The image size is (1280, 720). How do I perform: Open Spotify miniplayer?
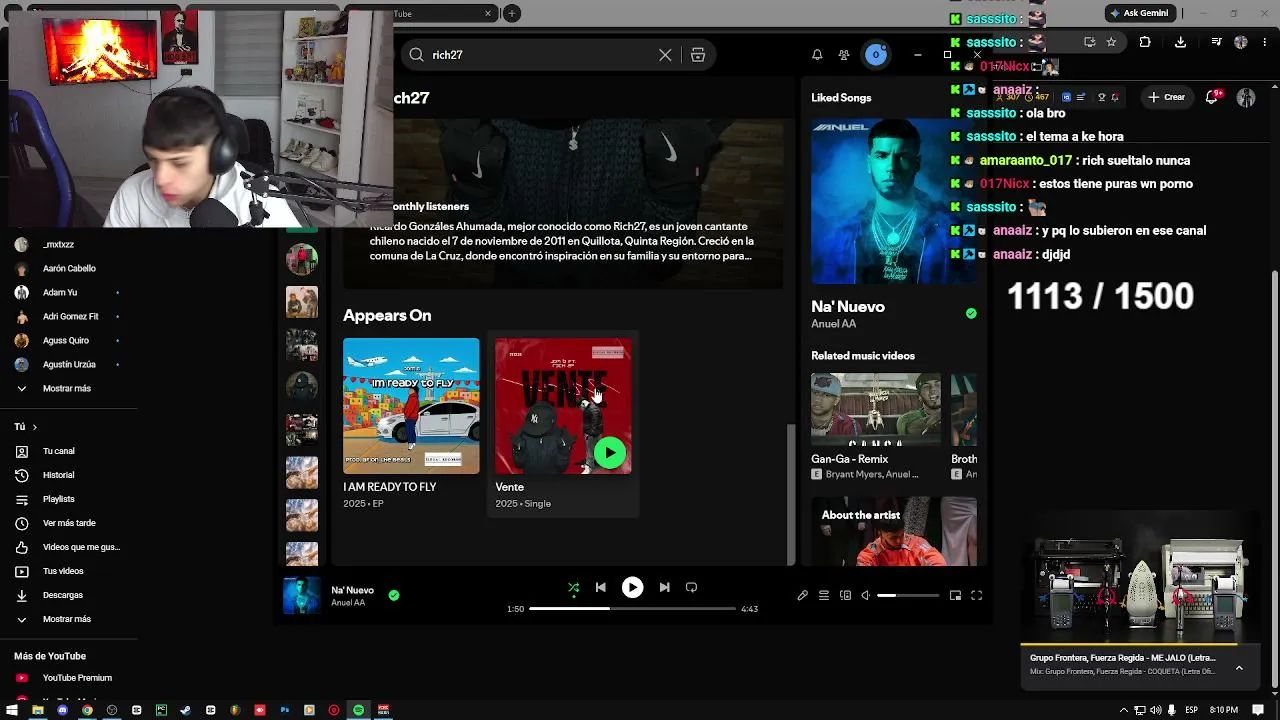tap(955, 596)
